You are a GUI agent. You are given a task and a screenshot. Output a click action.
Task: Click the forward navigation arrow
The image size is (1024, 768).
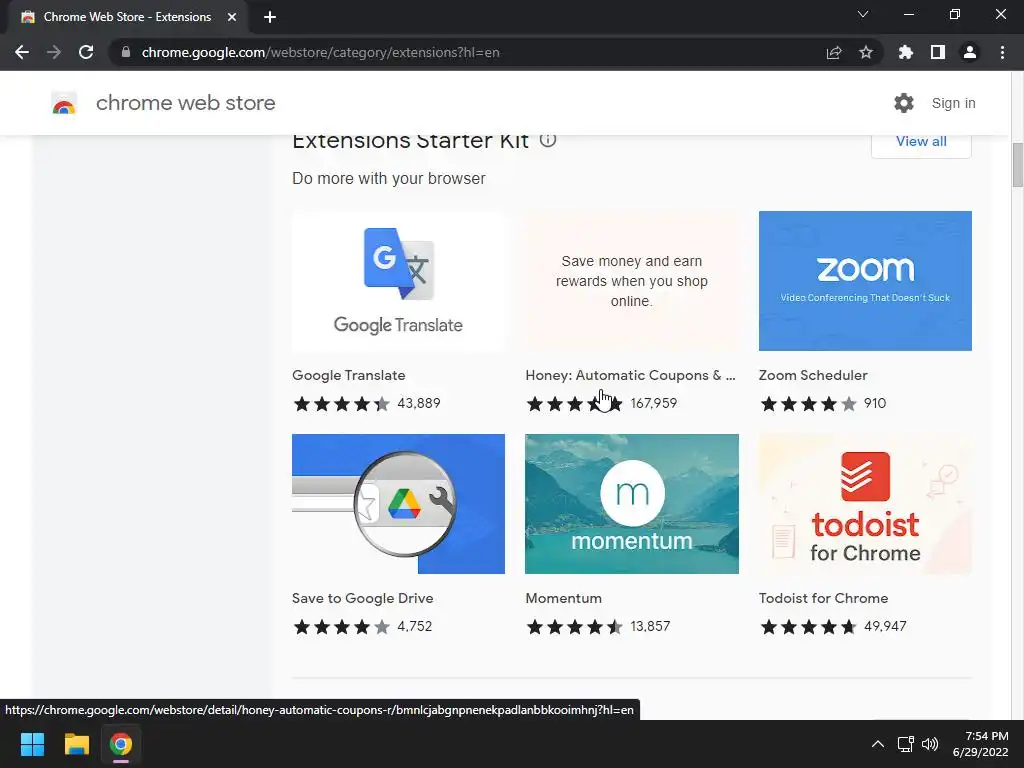click(54, 52)
